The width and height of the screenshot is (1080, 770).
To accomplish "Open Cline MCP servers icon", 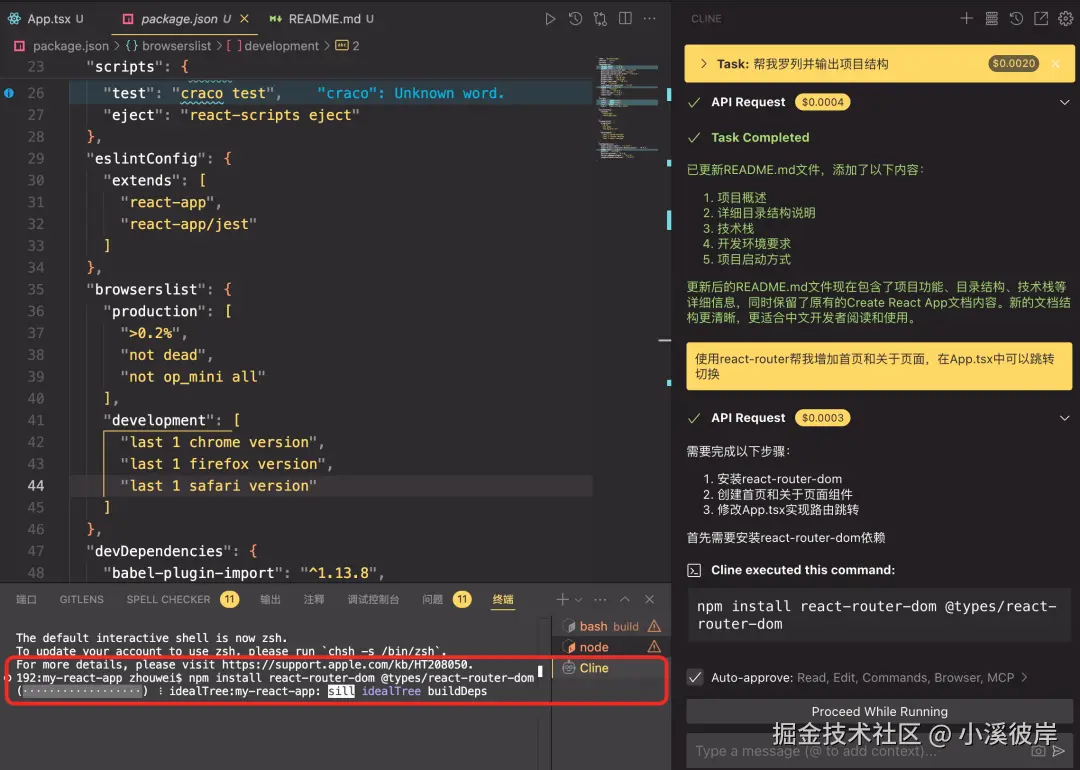I will click(x=991, y=19).
